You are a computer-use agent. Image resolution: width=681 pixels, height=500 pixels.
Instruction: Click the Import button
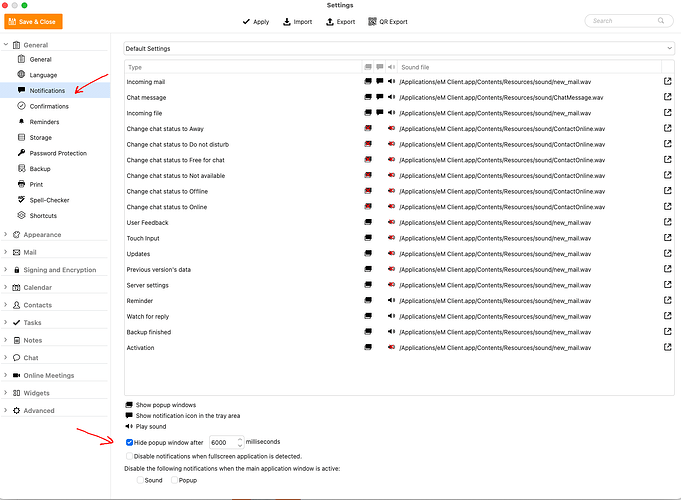pyautogui.click(x=298, y=21)
